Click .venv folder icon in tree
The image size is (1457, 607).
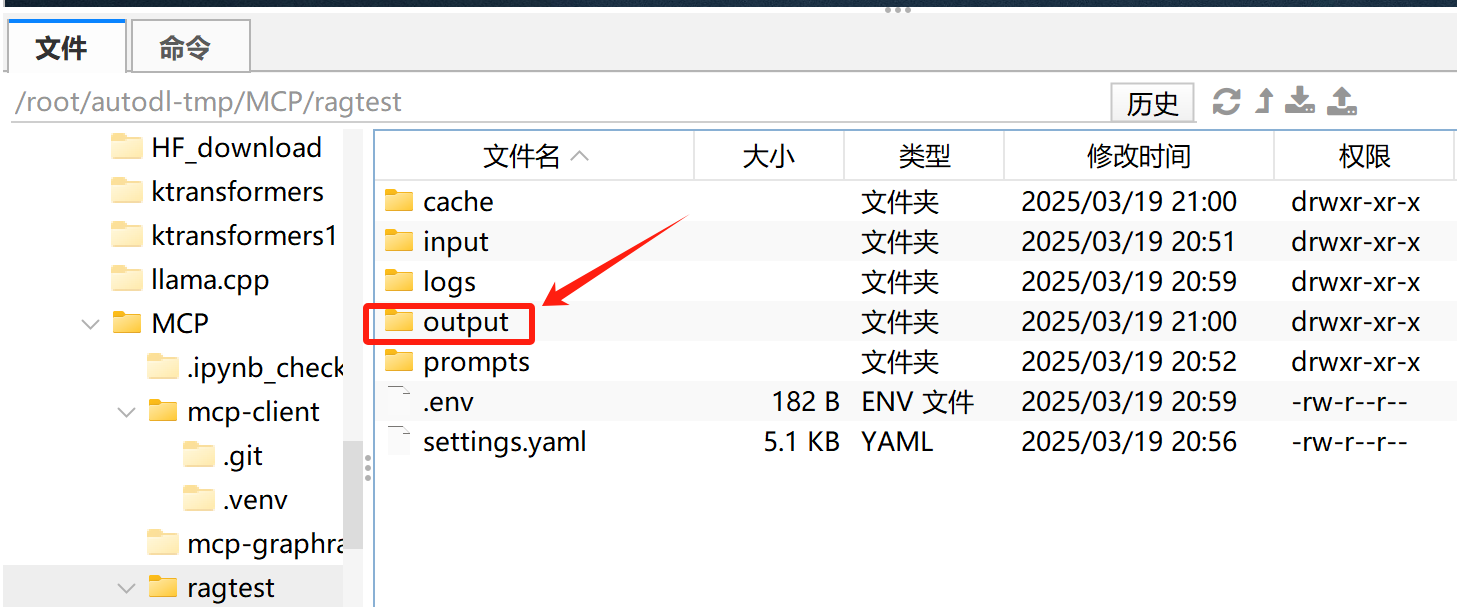pyautogui.click(x=198, y=499)
